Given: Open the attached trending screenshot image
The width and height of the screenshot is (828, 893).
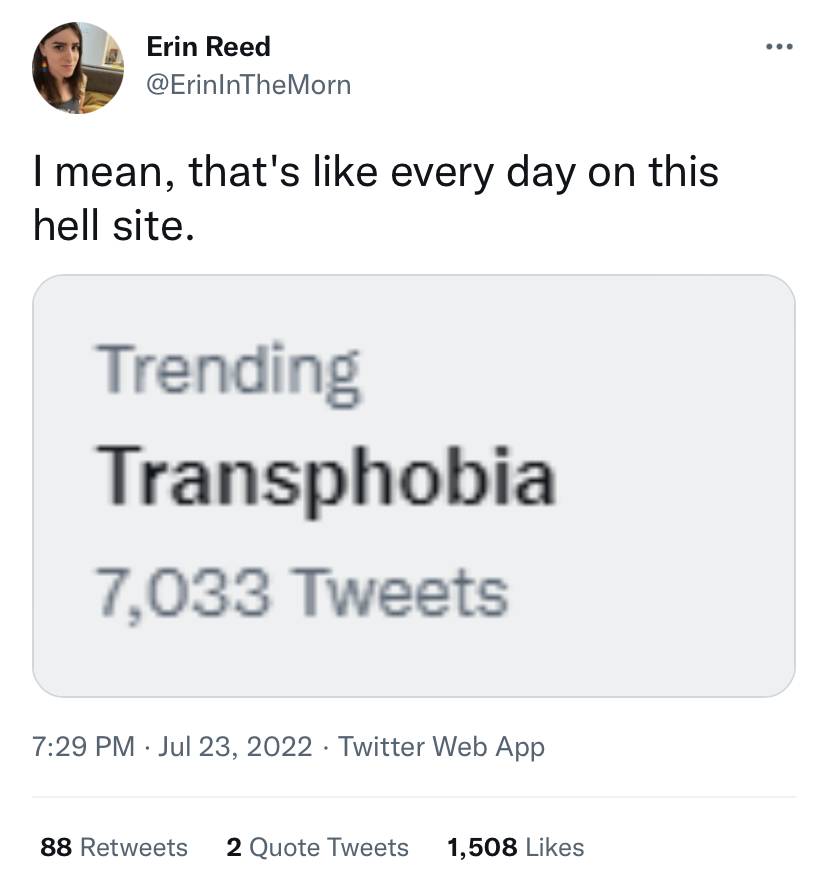Looking at the screenshot, I should coord(414,486).
